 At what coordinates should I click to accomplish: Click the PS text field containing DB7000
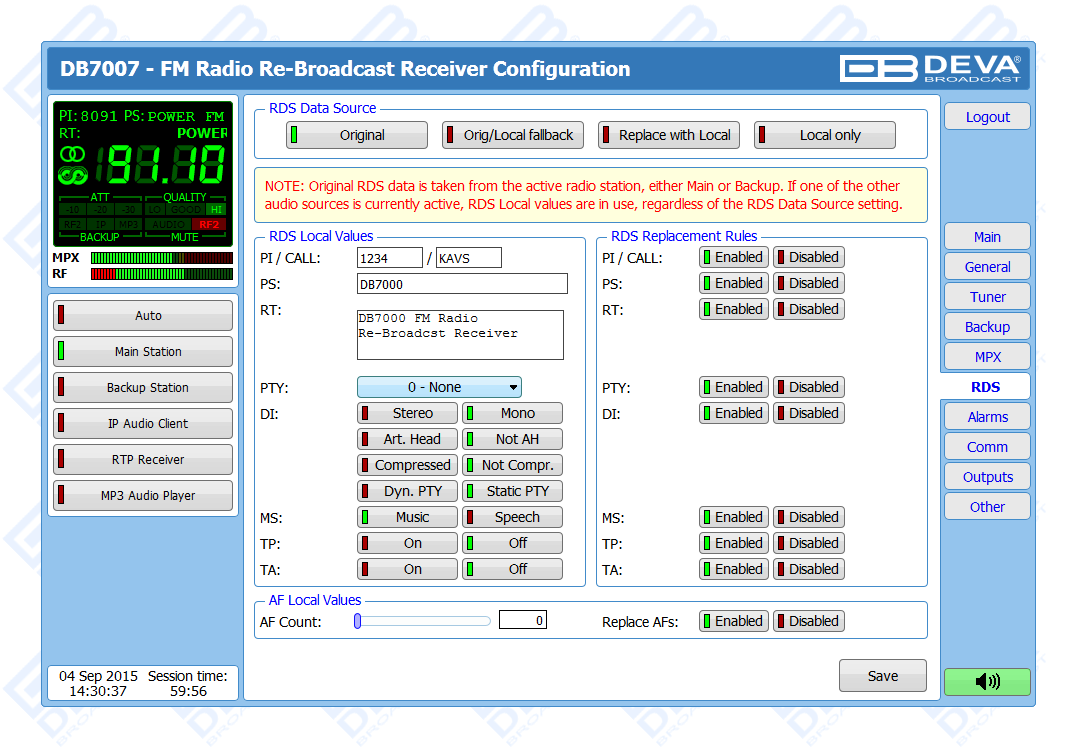[x=462, y=284]
